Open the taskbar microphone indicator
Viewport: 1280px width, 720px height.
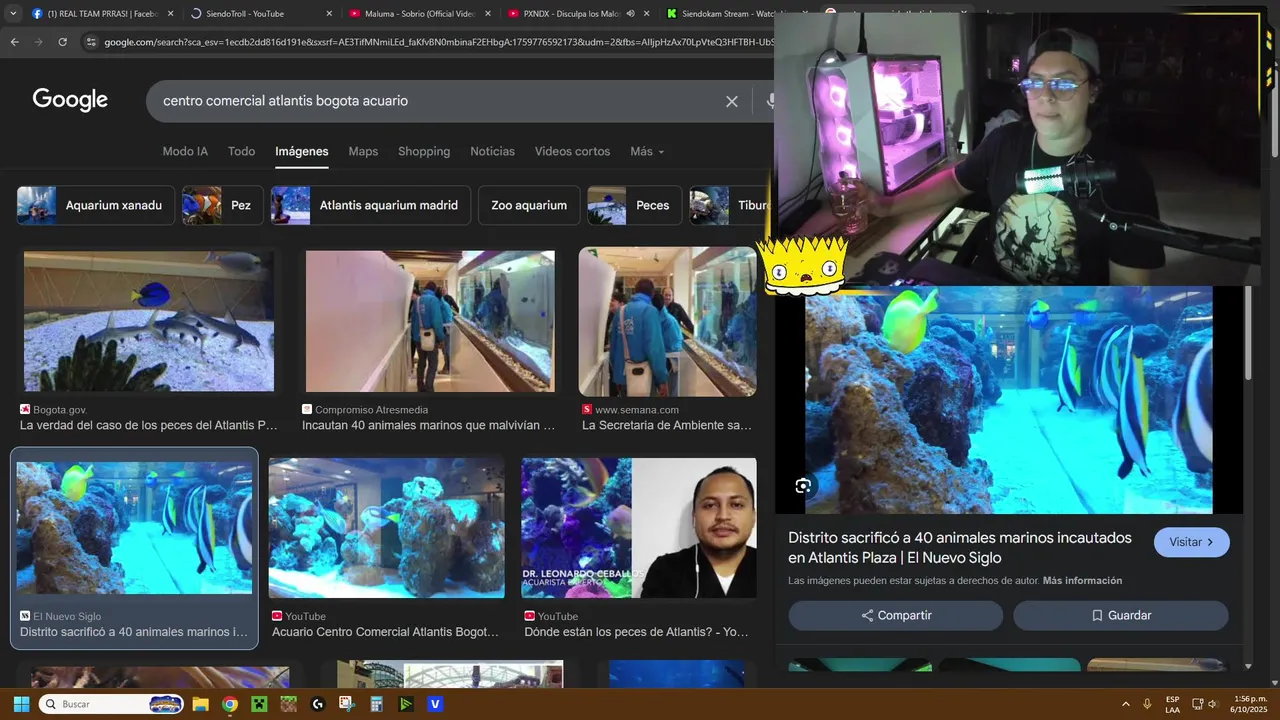coord(1147,704)
